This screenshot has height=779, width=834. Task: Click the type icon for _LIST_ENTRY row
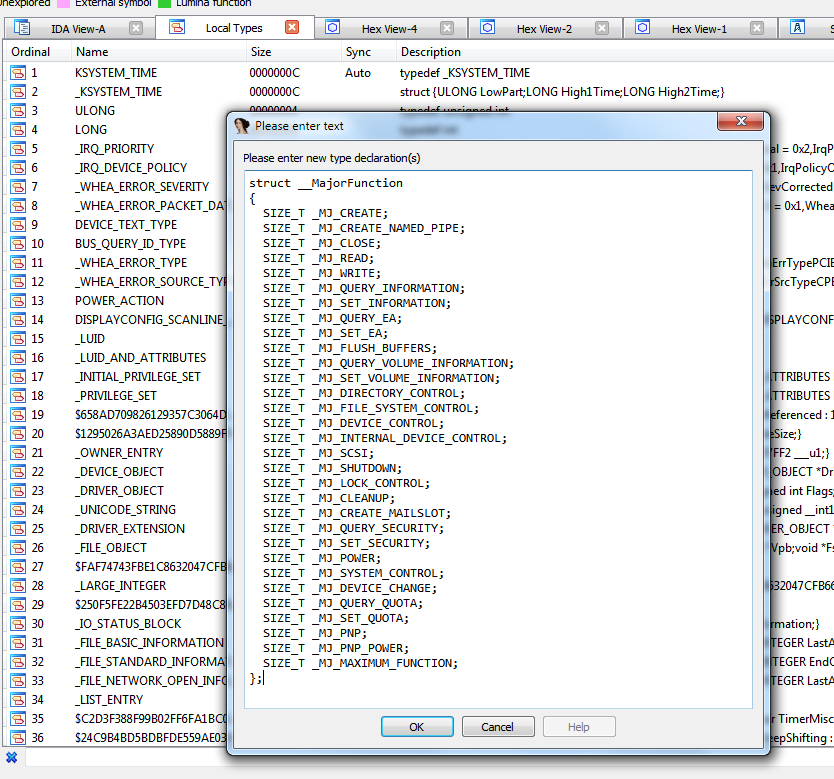(18, 700)
